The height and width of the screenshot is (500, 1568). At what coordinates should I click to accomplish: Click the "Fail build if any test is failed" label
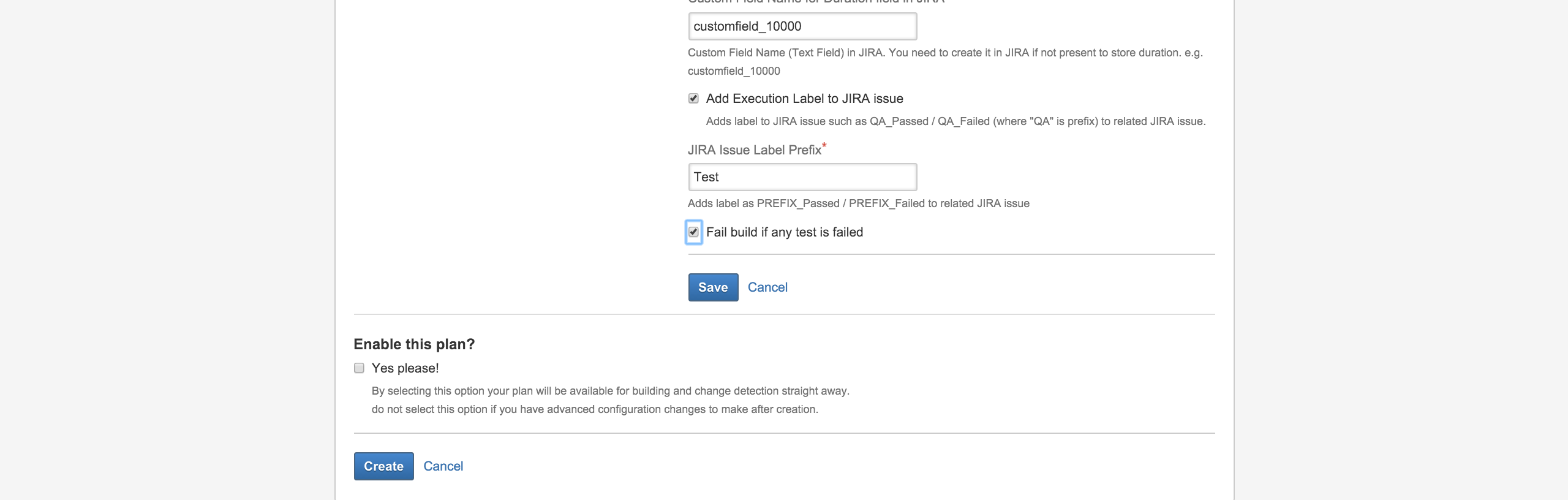click(784, 232)
